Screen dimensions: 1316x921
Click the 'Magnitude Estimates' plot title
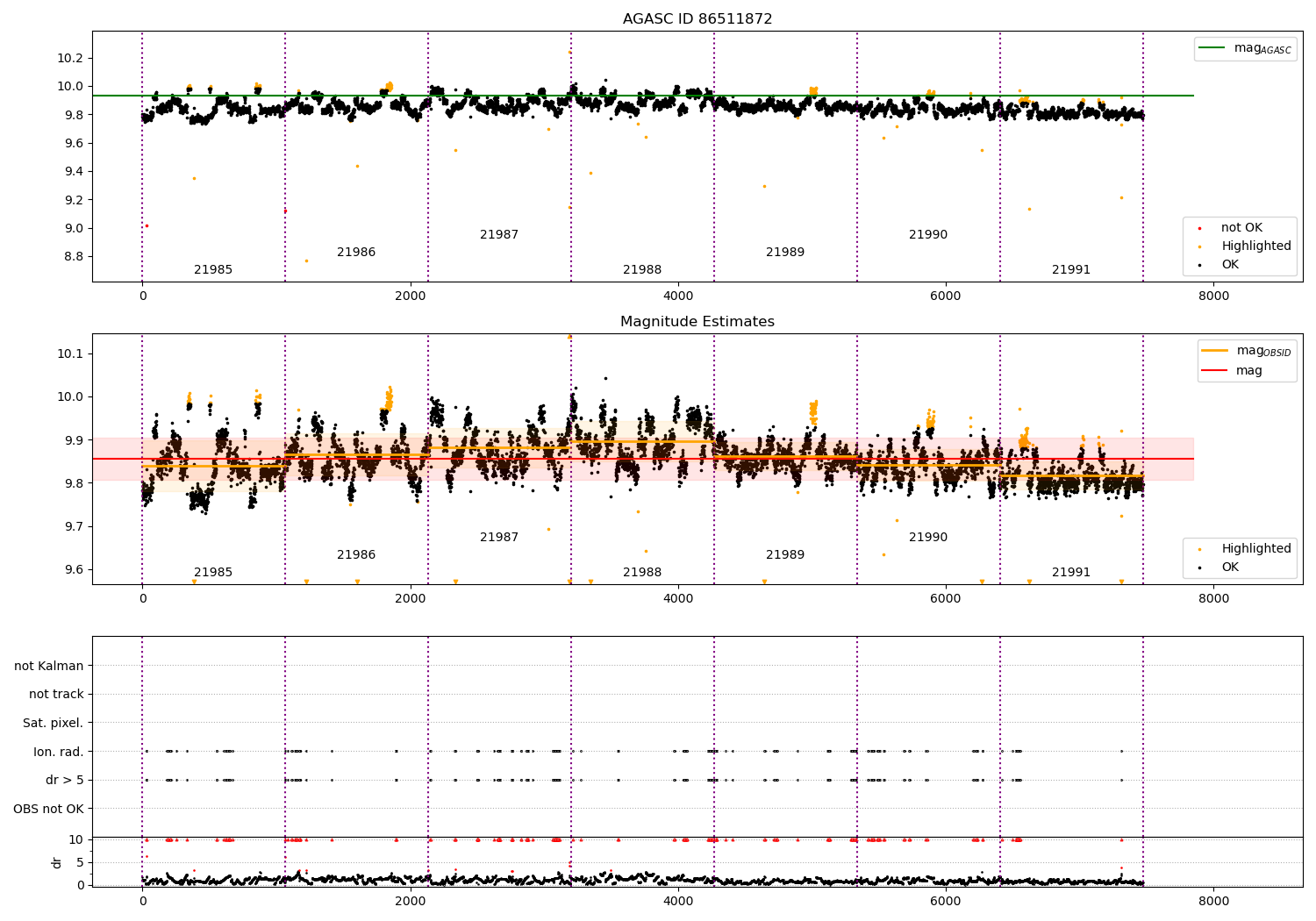(x=697, y=322)
